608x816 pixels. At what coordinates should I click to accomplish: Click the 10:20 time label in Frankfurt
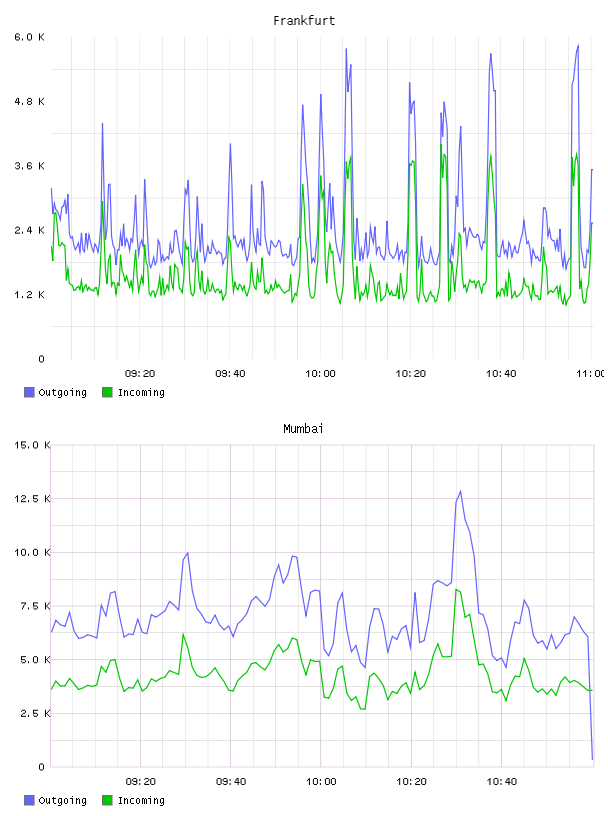(411, 374)
